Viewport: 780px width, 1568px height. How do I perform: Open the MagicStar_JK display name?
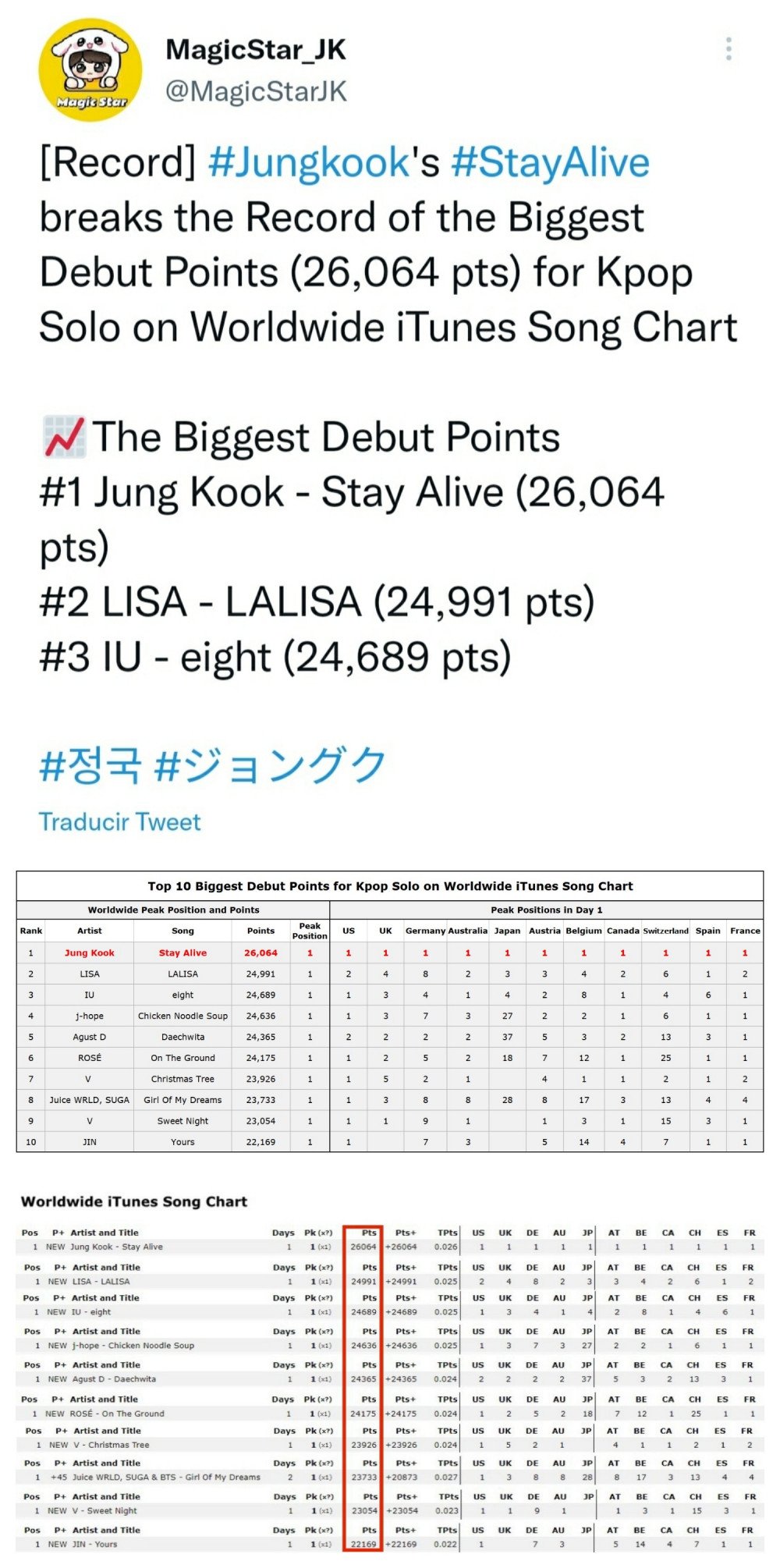click(256, 50)
